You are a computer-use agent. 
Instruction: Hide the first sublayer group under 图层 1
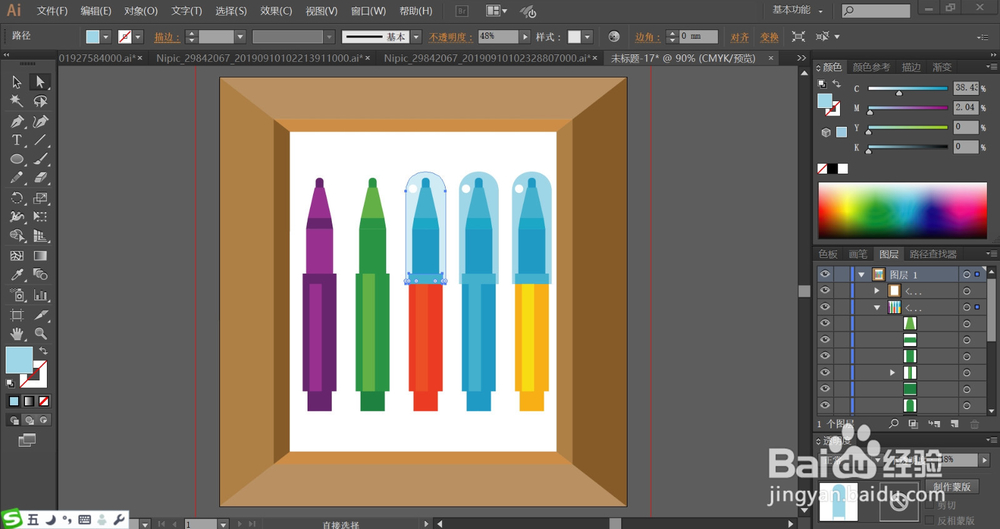[x=825, y=290]
